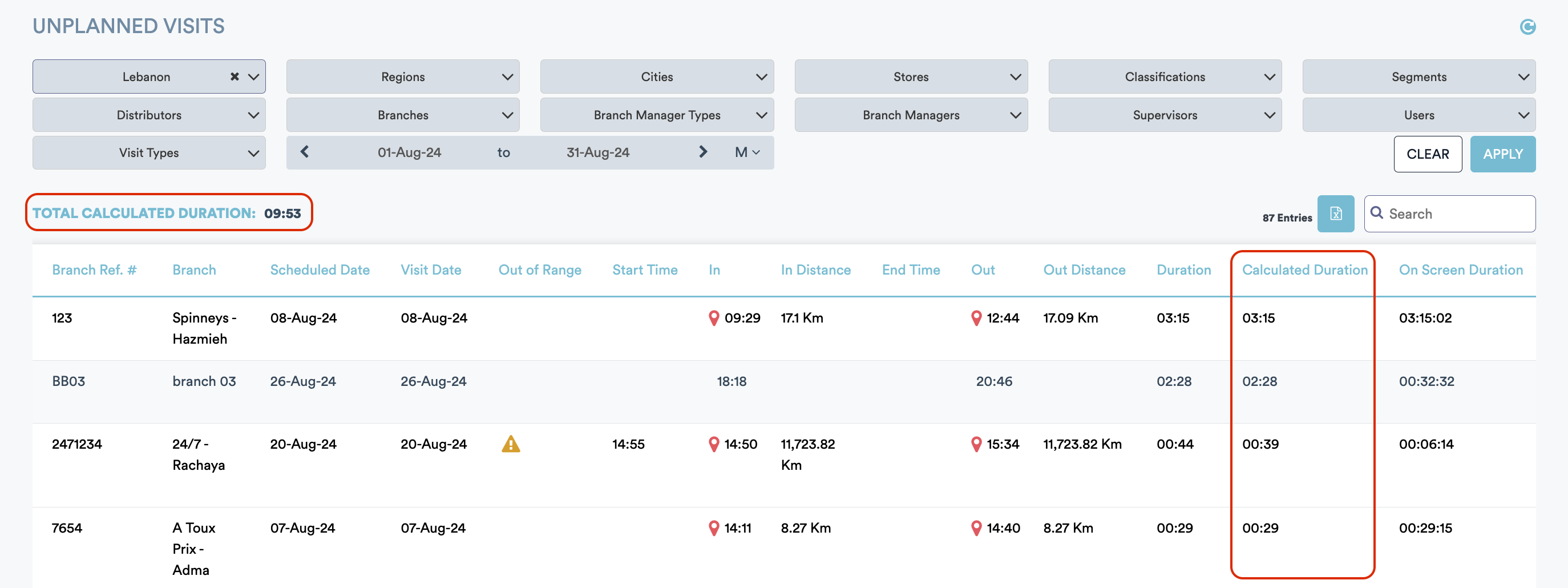Viewport: 1568px width, 588px height.
Task: Click the check-out location pin at 15:34
Action: 976,444
